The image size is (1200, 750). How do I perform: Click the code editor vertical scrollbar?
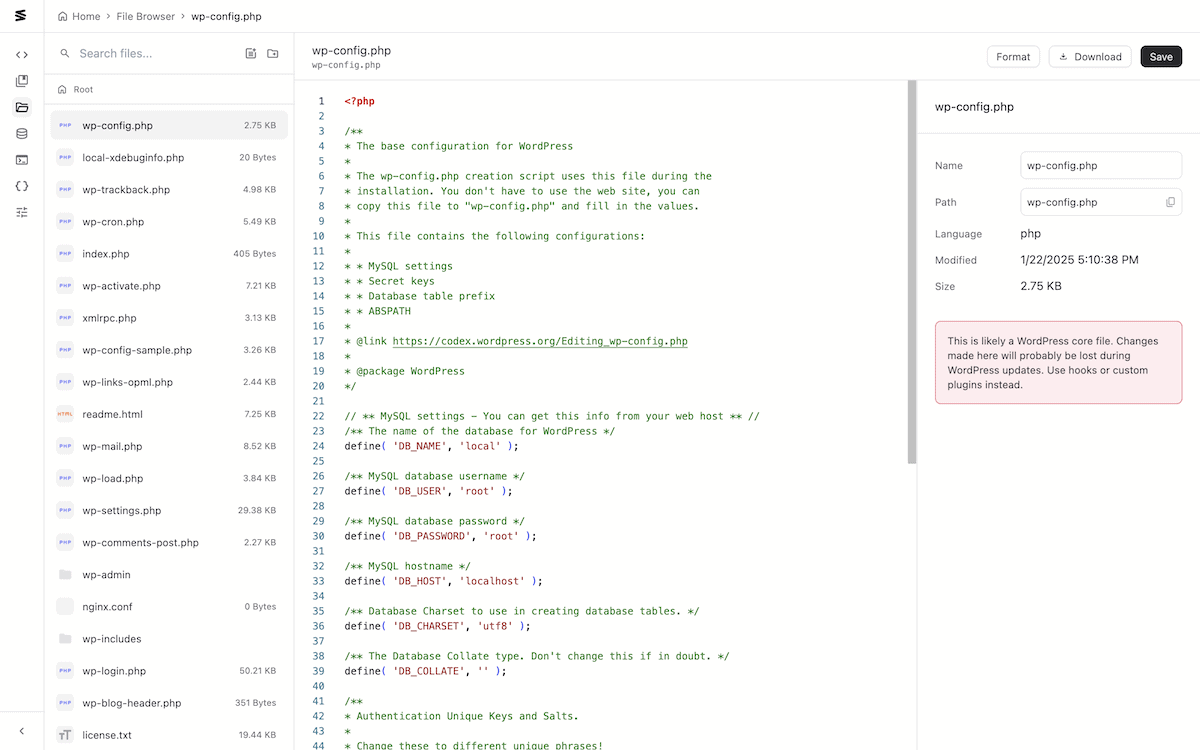click(x=911, y=272)
